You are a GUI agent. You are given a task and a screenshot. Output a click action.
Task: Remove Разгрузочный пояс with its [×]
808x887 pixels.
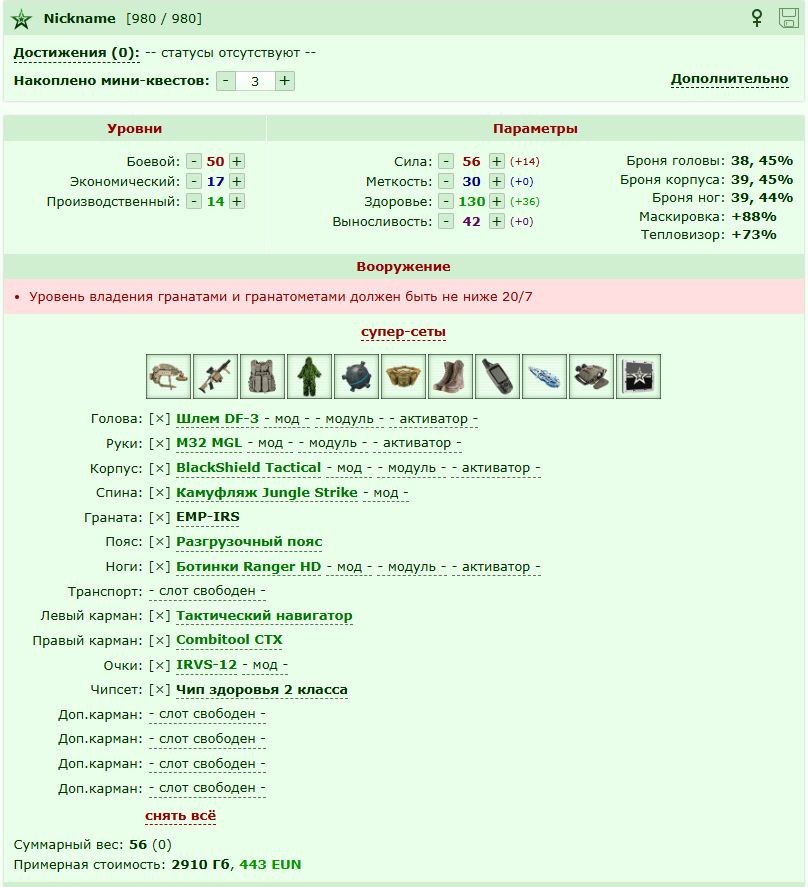[x=160, y=542]
